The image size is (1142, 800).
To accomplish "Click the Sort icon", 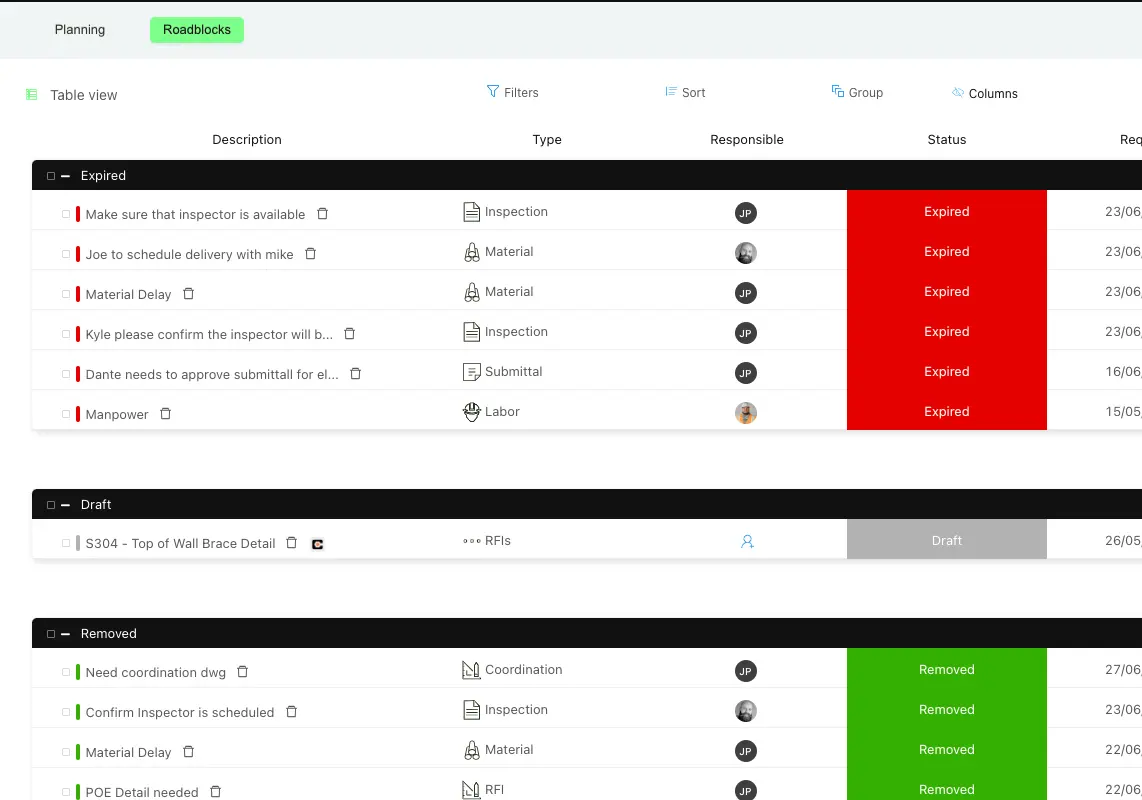I will [x=670, y=91].
